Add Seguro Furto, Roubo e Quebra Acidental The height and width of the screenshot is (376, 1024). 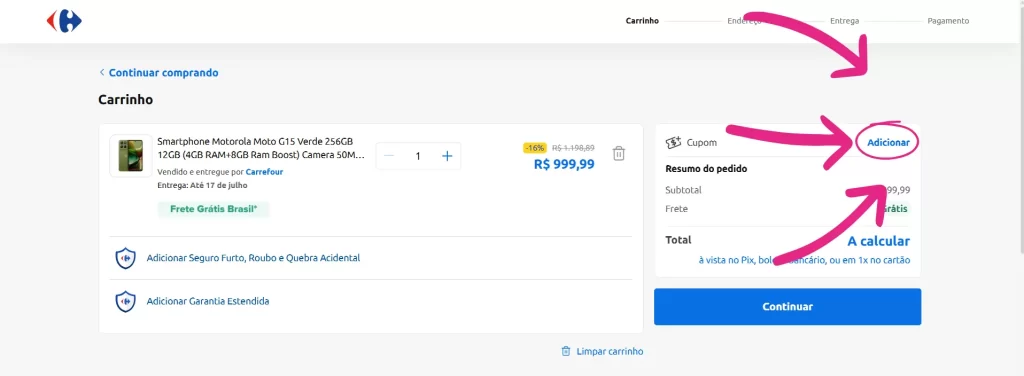click(253, 258)
